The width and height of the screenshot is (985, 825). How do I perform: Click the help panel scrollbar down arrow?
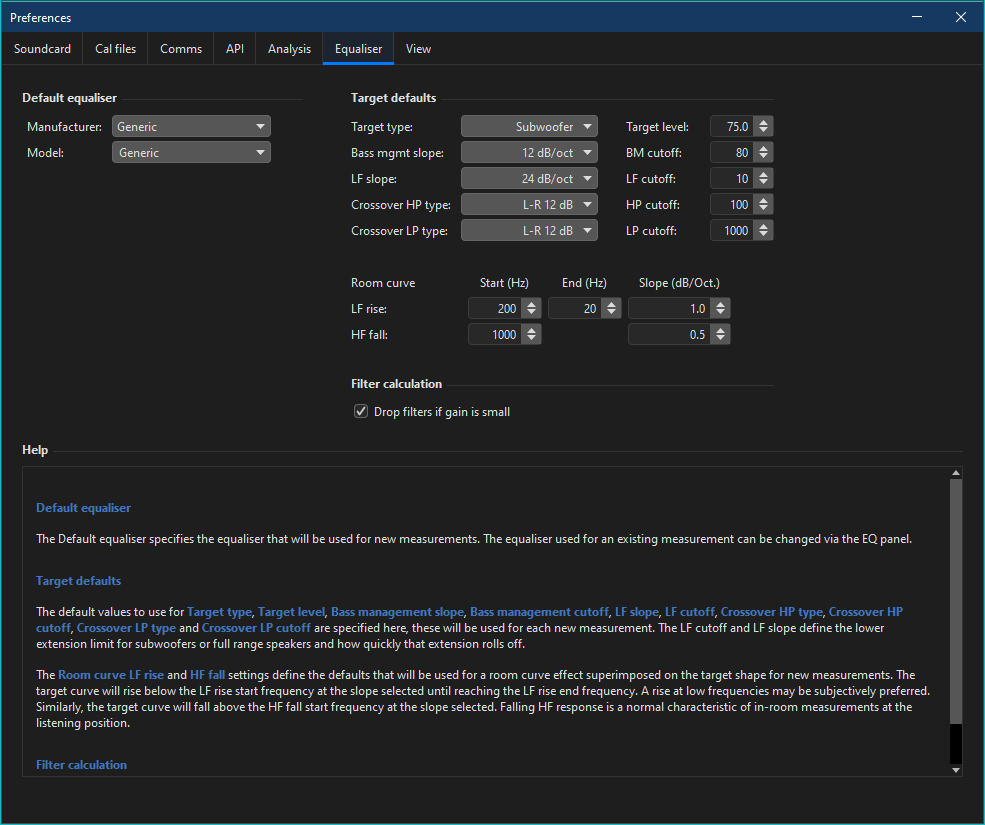click(955, 770)
